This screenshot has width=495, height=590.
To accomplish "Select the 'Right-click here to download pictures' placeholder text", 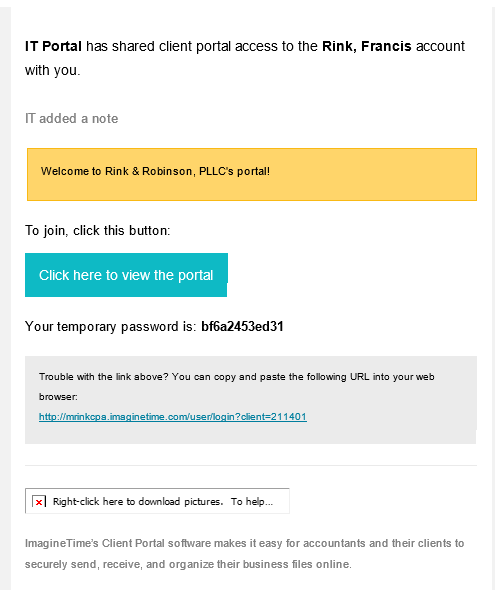I will pyautogui.click(x=138, y=502).
